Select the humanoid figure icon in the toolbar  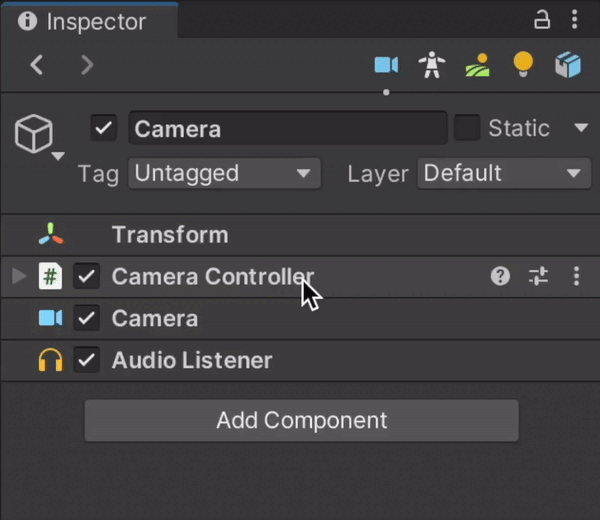432,66
